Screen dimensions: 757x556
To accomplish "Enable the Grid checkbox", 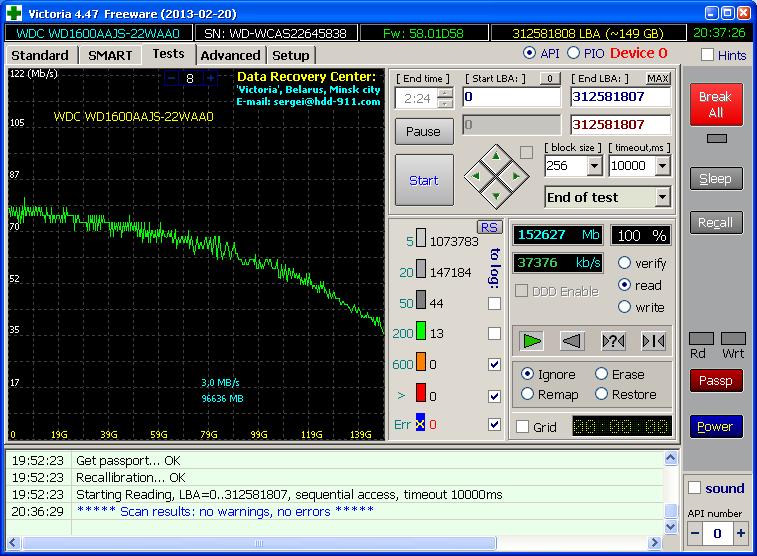I will pos(522,427).
